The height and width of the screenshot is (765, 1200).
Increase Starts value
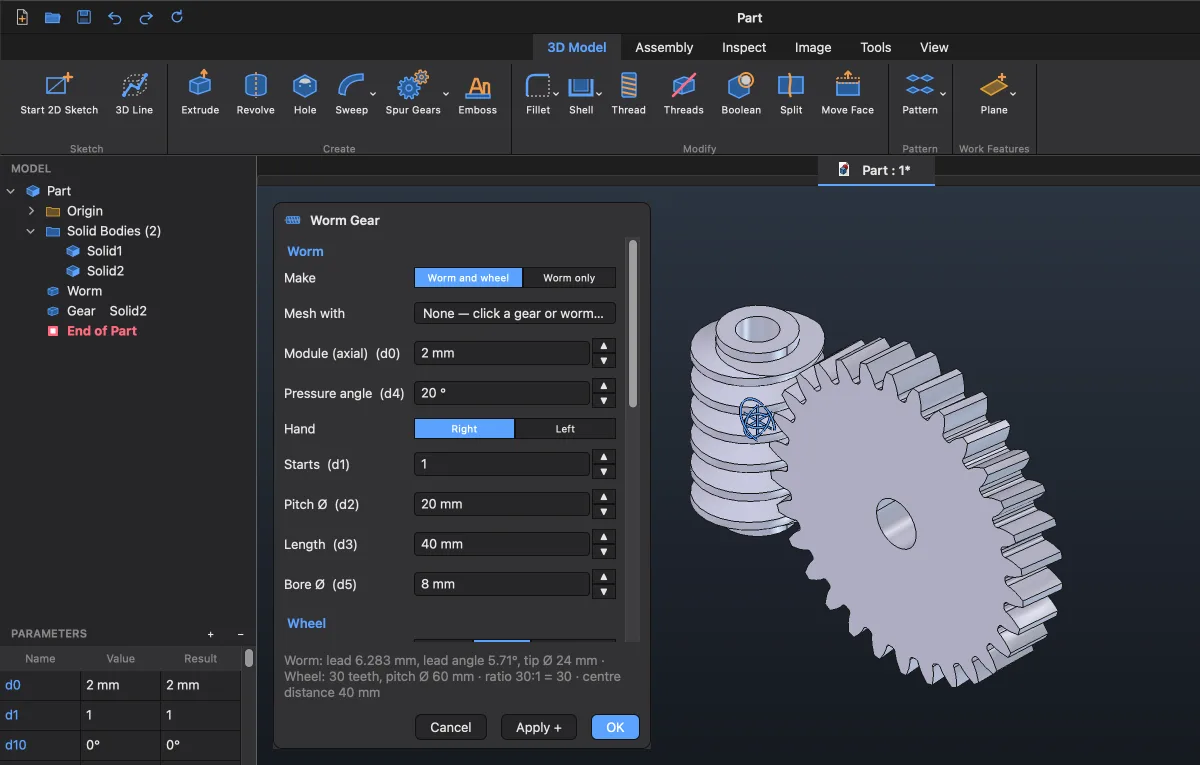pos(603,457)
